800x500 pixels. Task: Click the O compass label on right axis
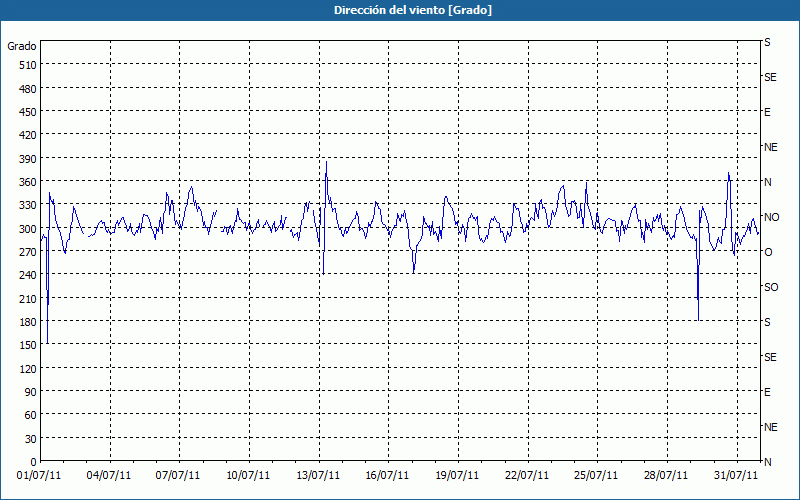point(768,252)
